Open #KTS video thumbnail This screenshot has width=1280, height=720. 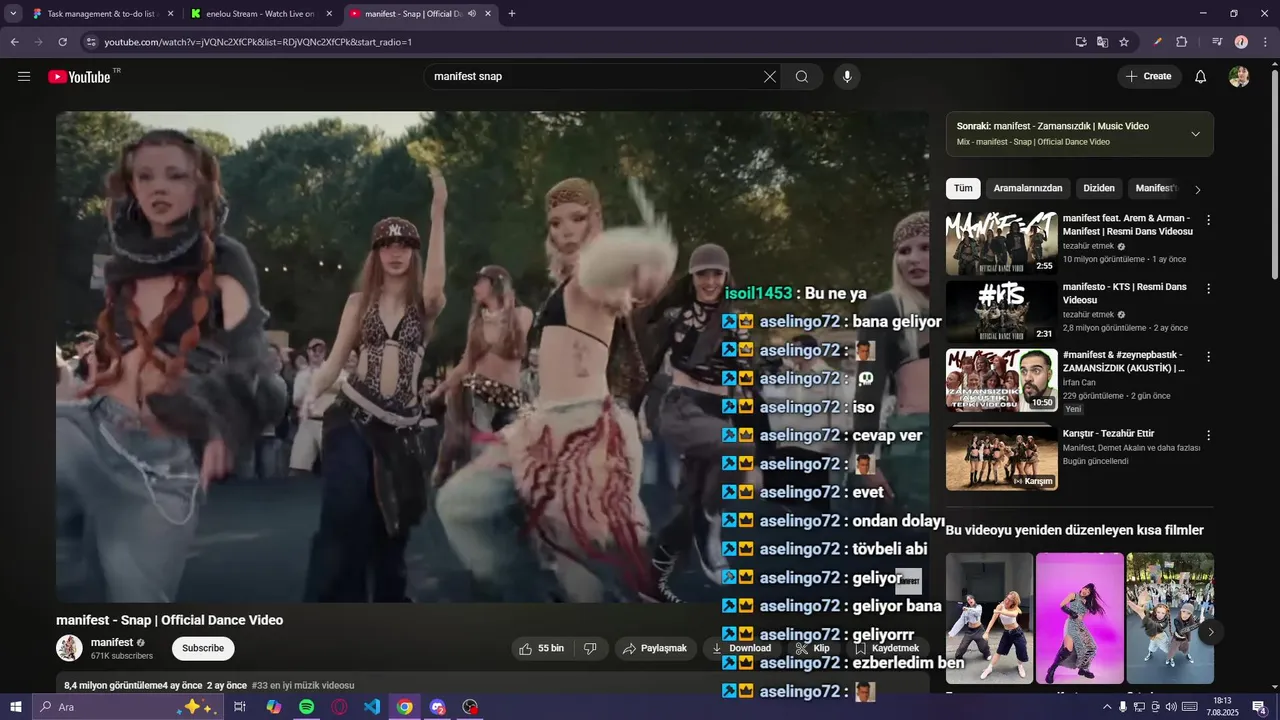point(1001,311)
